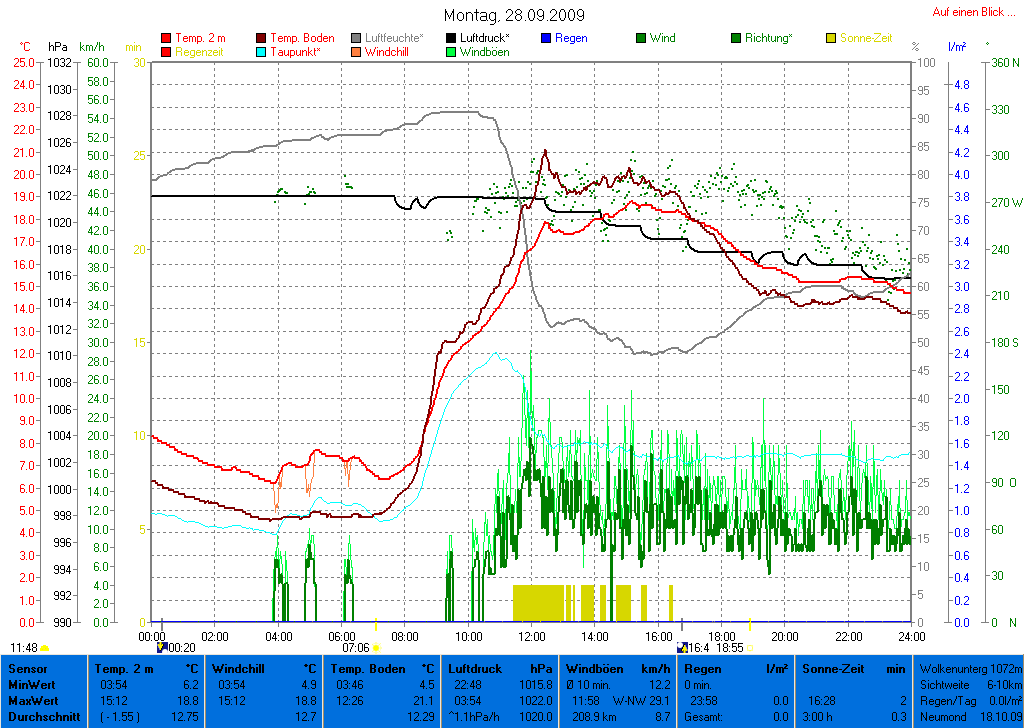The height and width of the screenshot is (728, 1024).
Task: Click the sun icon beside 11:48
Action: click(x=45, y=648)
